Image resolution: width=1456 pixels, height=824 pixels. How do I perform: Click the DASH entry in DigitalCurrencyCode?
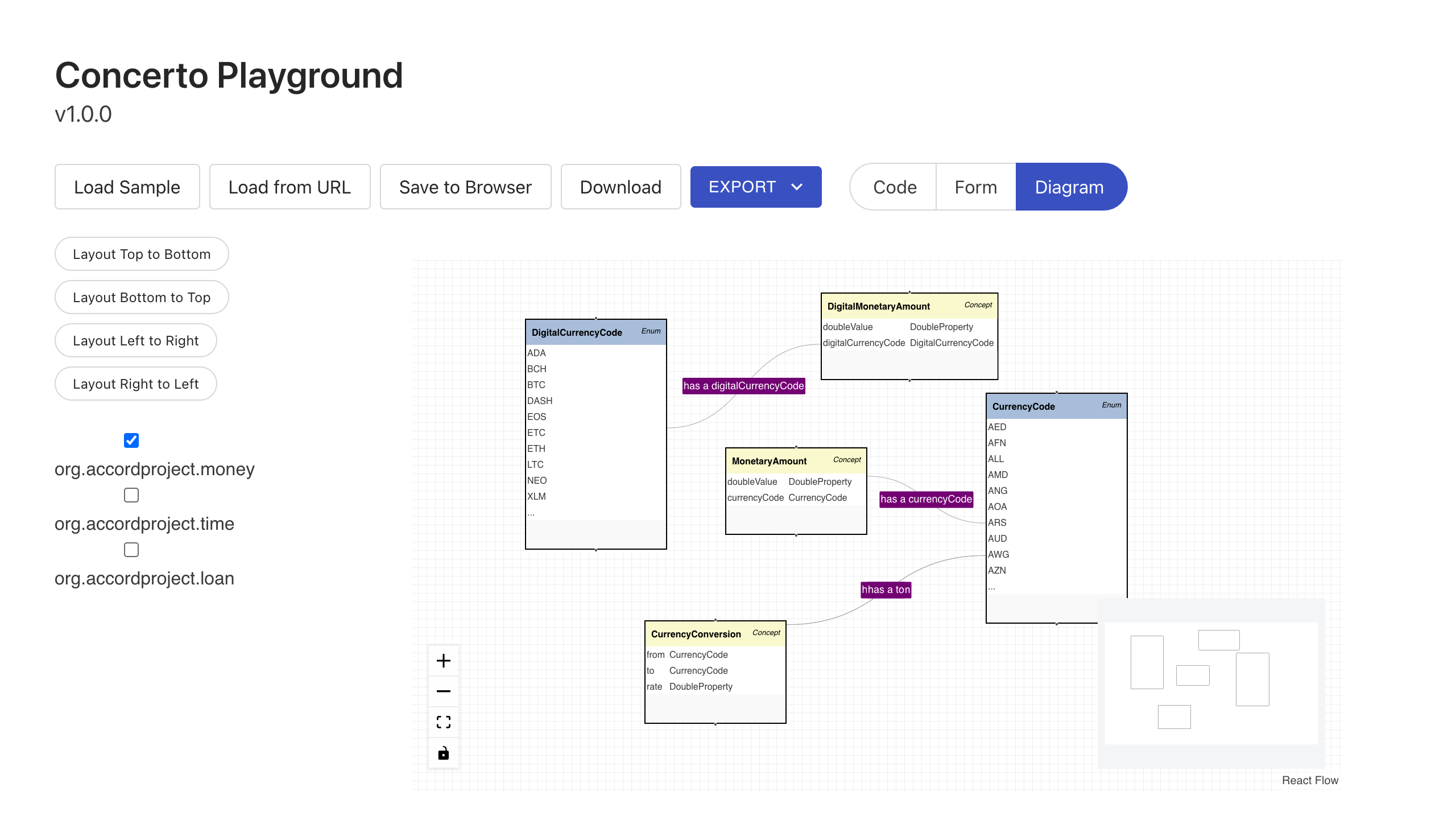(540, 401)
